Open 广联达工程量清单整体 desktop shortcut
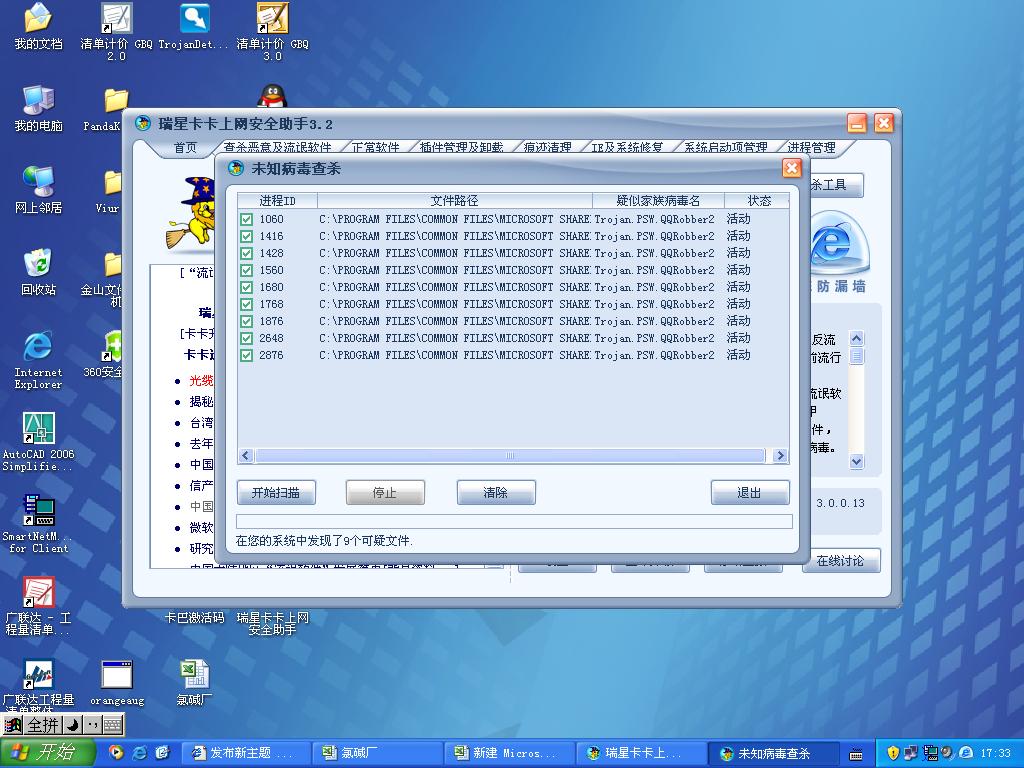The width and height of the screenshot is (1024, 768). [38, 684]
